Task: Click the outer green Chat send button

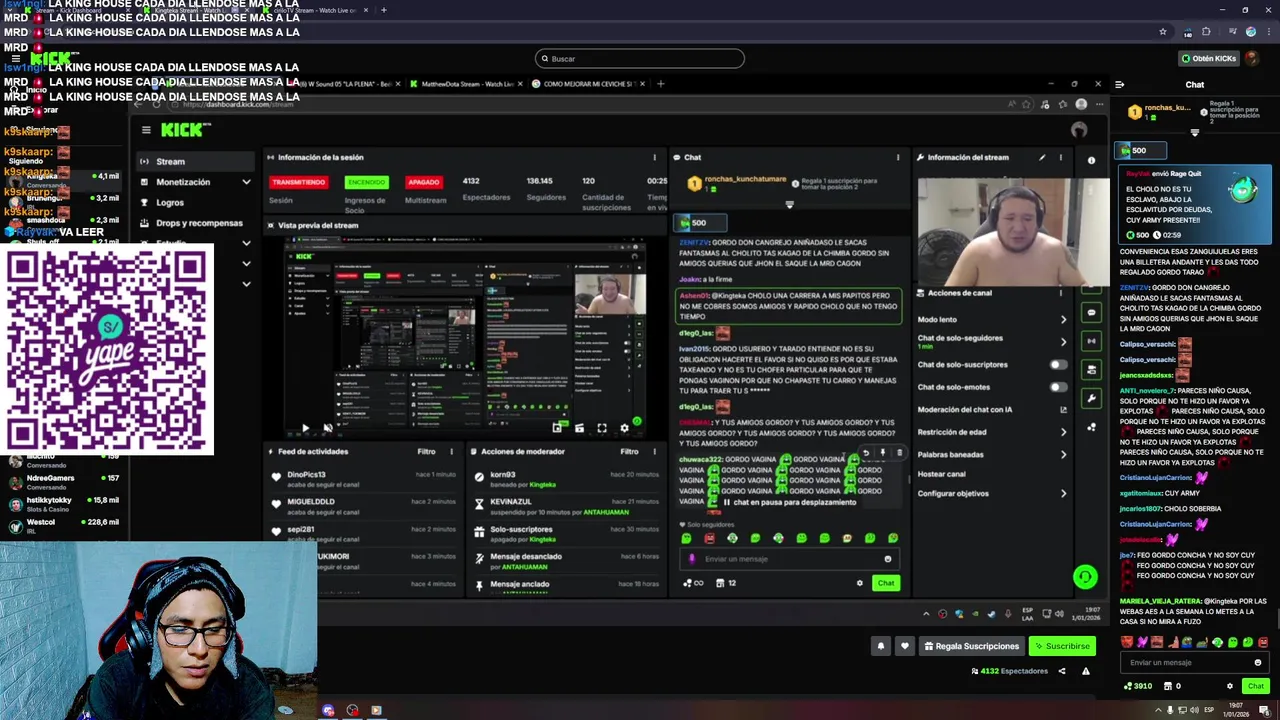Action: [x=1256, y=686]
